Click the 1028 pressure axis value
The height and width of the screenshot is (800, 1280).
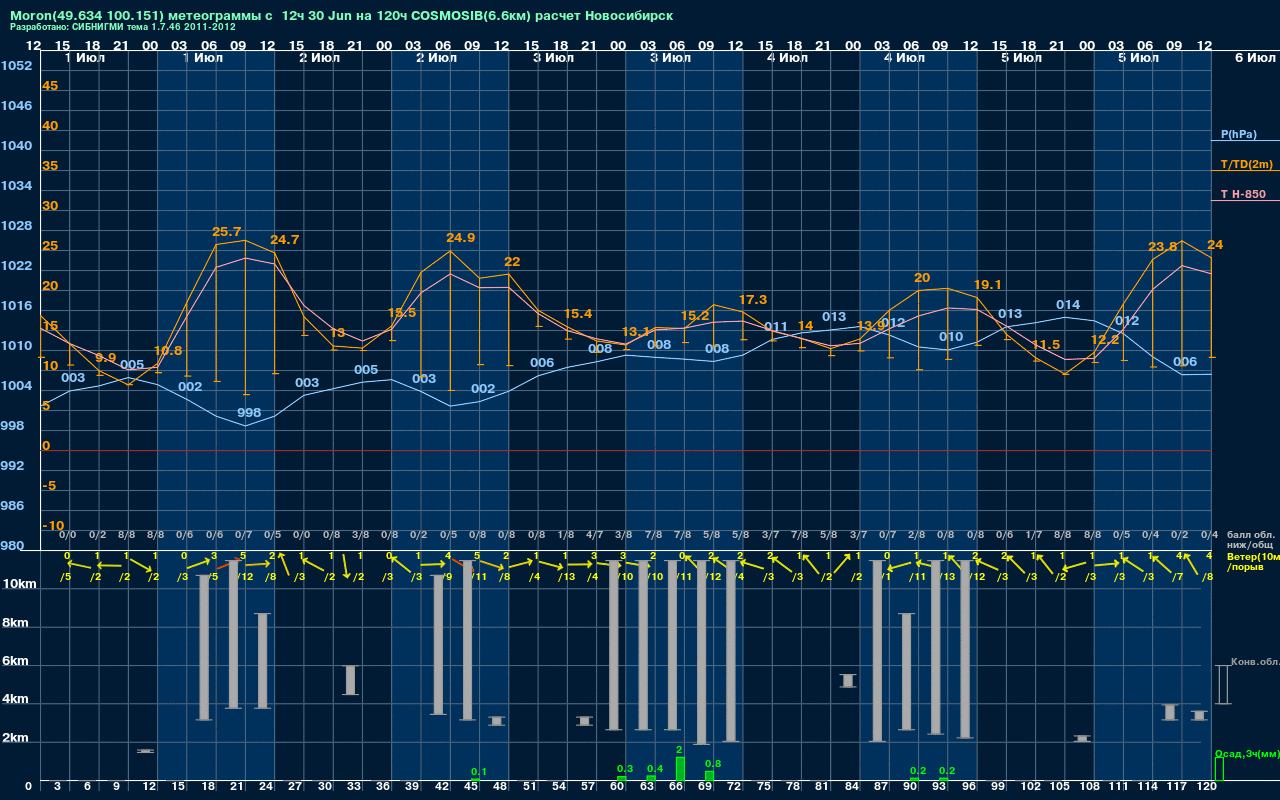click(16, 226)
